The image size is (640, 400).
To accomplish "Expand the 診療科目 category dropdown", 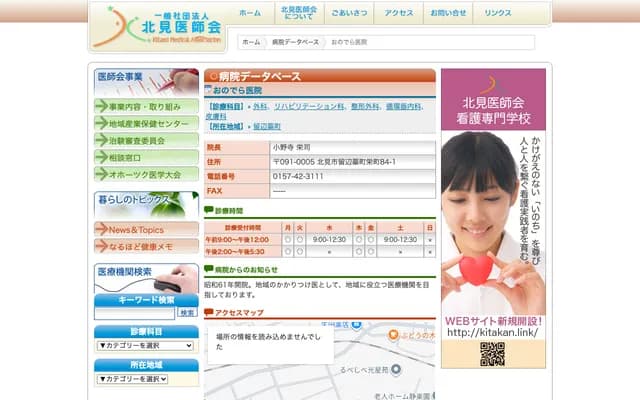I will 146,345.
